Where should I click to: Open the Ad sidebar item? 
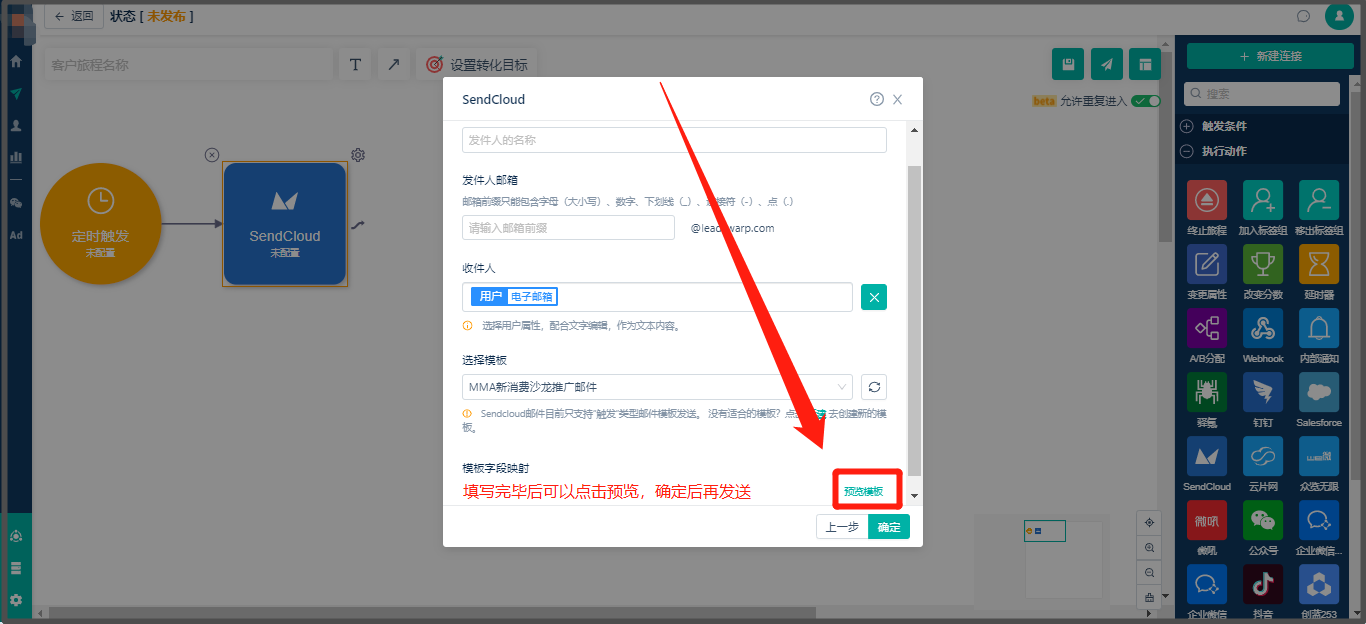pyautogui.click(x=16, y=235)
